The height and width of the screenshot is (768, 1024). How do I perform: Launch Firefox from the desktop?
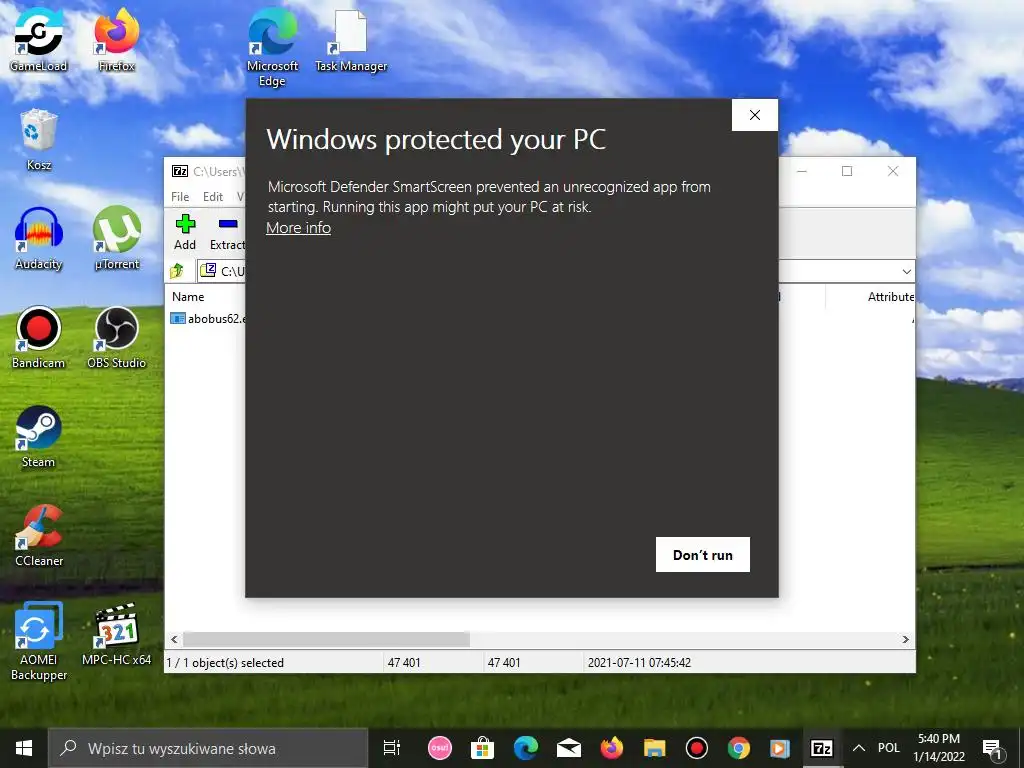click(x=116, y=39)
